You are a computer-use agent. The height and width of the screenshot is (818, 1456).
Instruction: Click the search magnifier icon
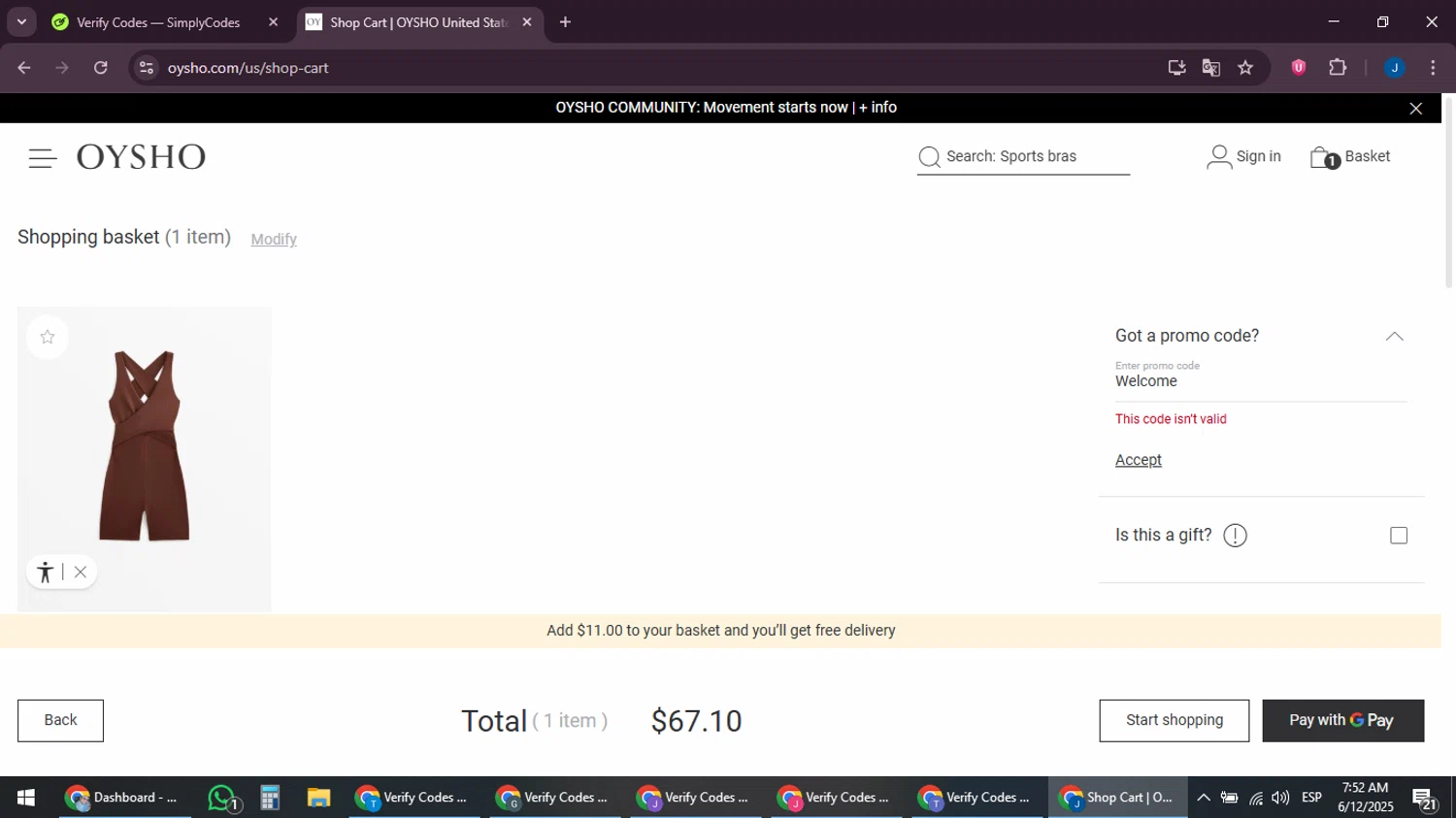(x=929, y=157)
